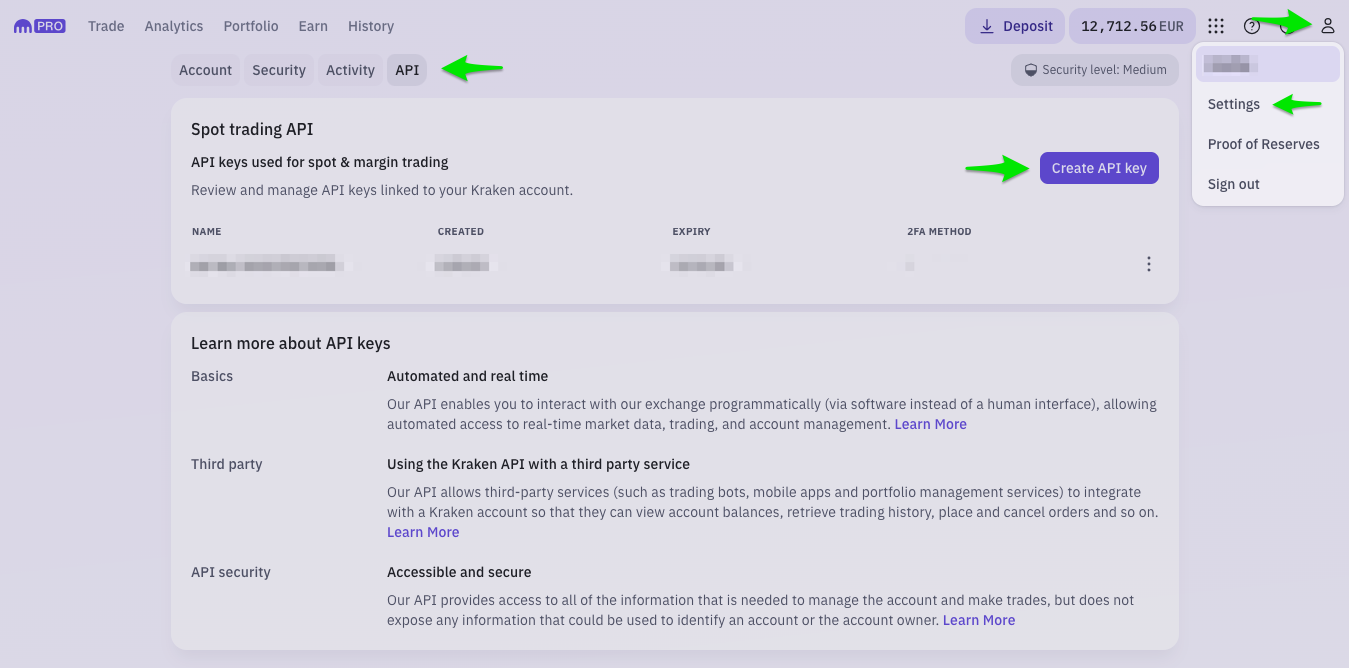Open the three-dot menu for the API key row
The width and height of the screenshot is (1349, 668).
click(1149, 264)
